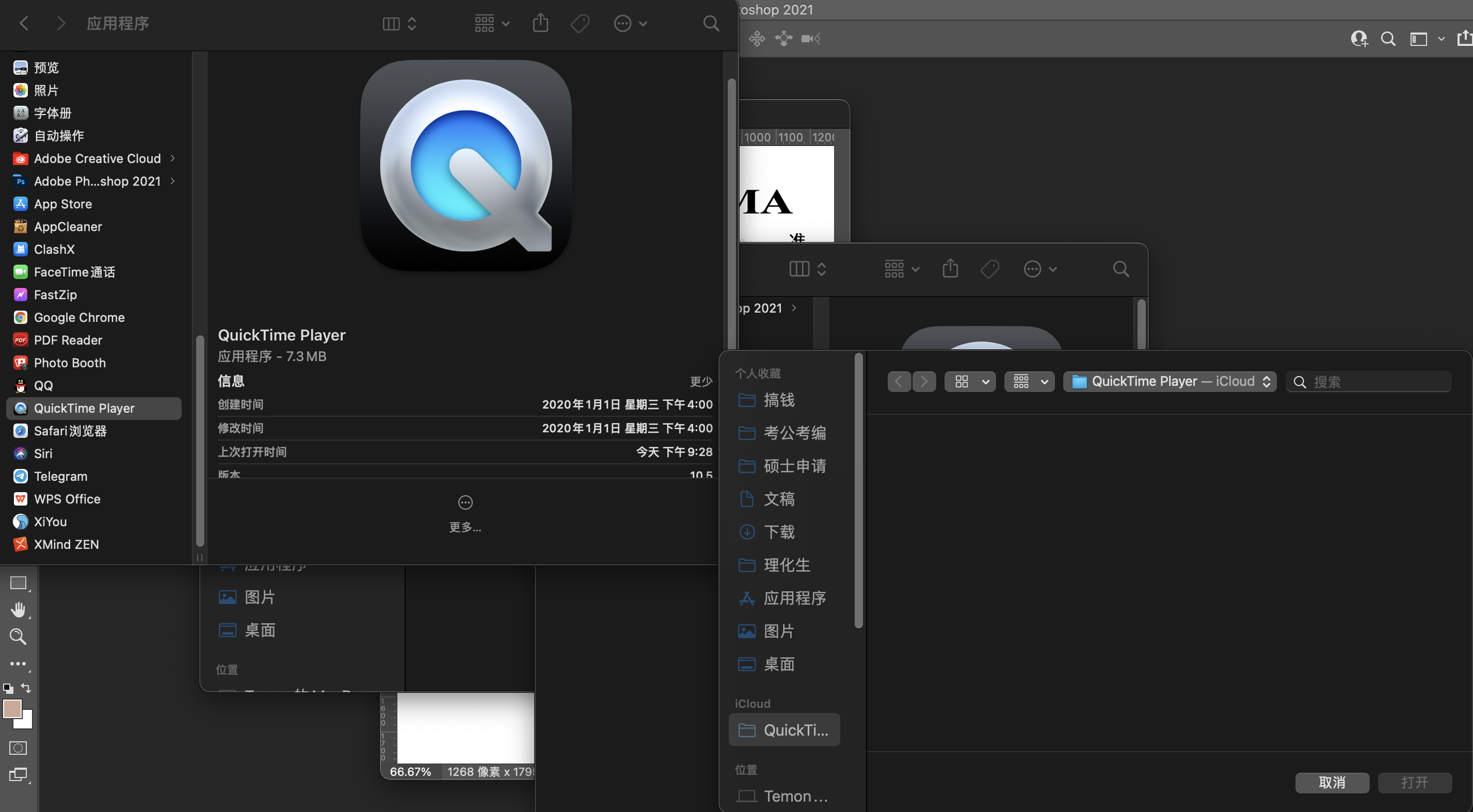Click the foreground color swatch
Screen dimensions: 1473x812
(12, 709)
